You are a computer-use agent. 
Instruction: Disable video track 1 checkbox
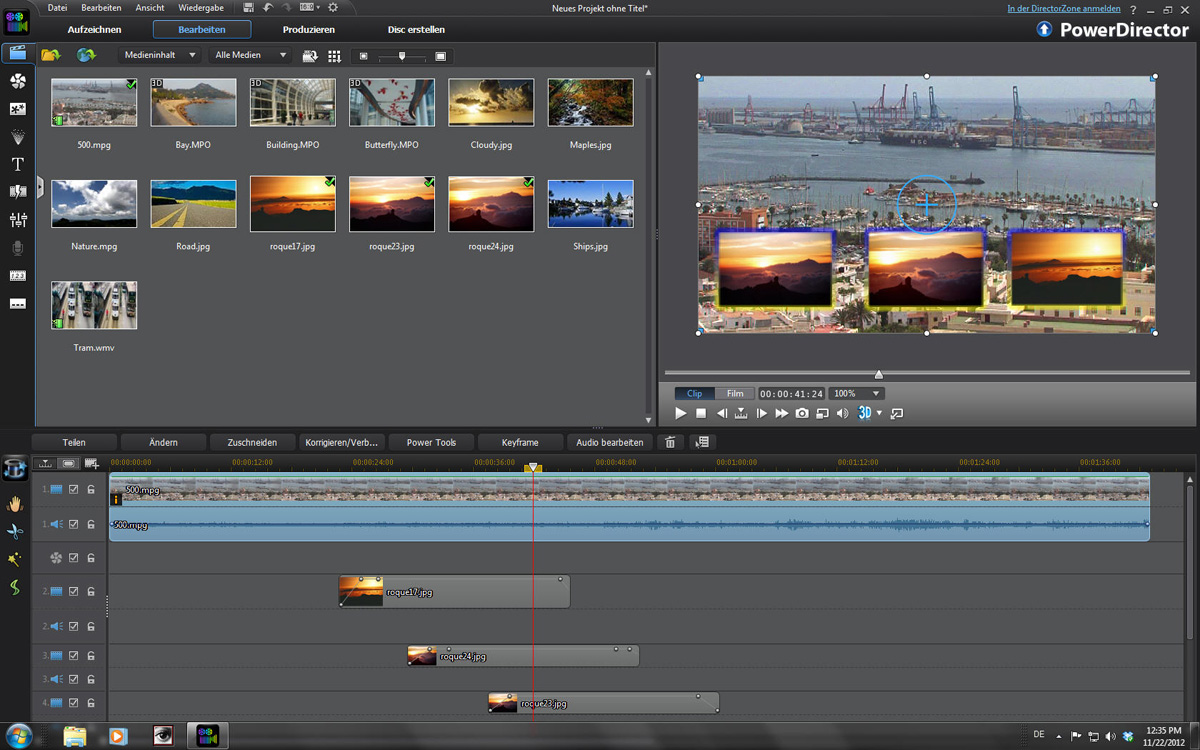(73, 489)
